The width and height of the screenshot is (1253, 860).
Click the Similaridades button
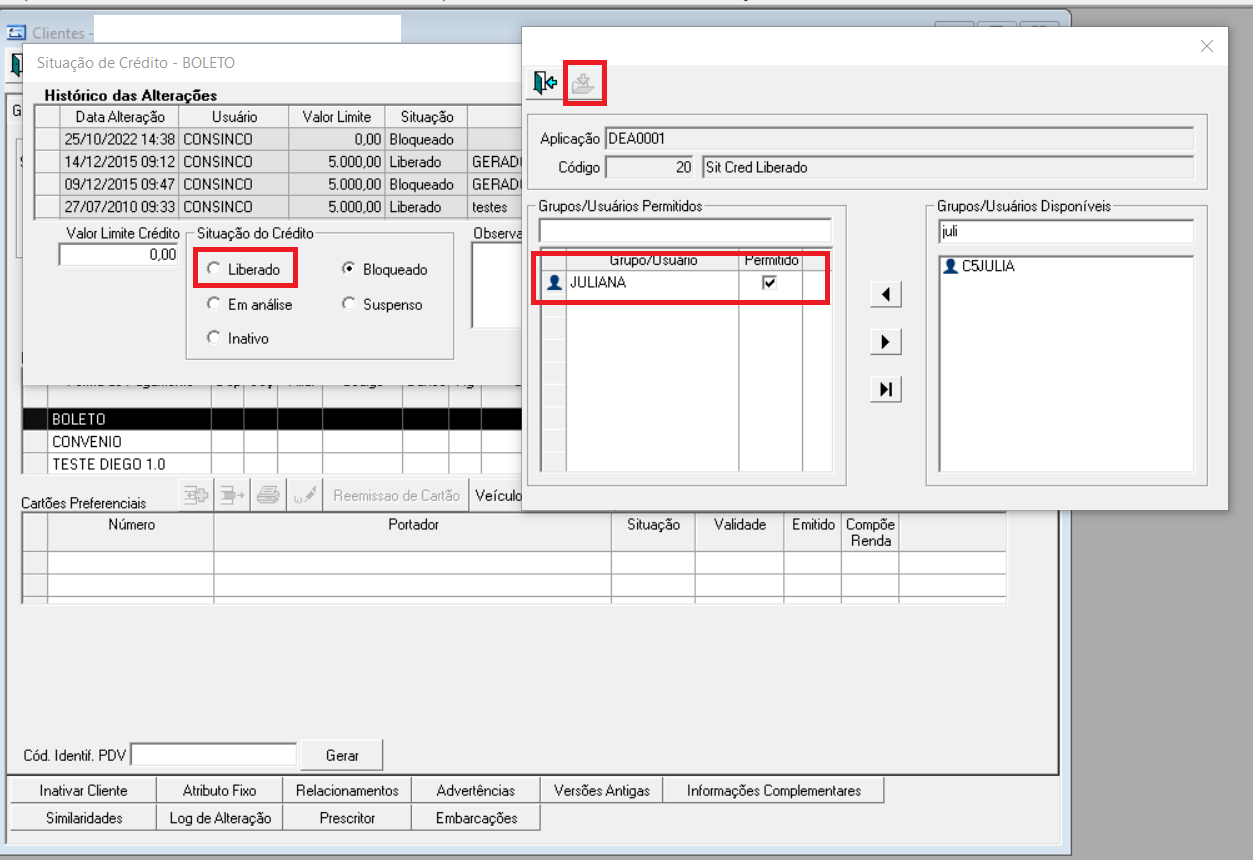tap(83, 817)
